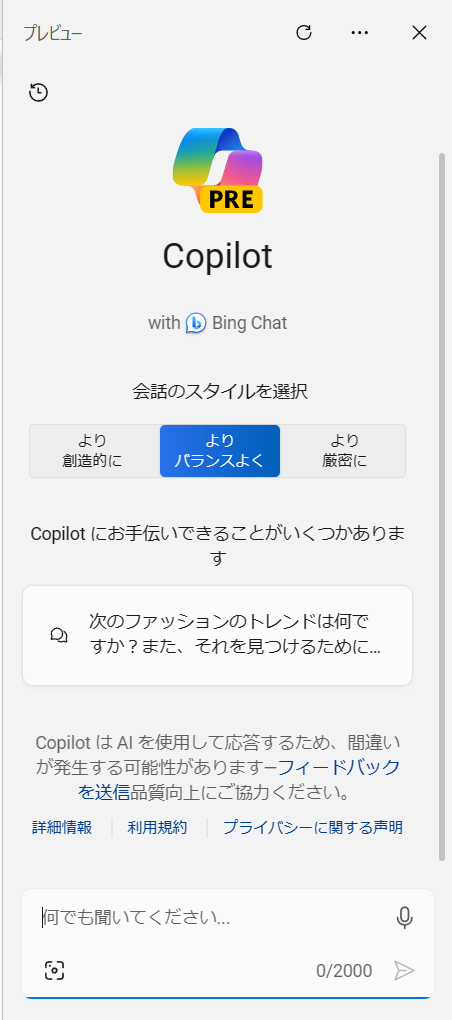Click the Bing Chat bubble icon
The height and width of the screenshot is (1020, 452).
196,323
